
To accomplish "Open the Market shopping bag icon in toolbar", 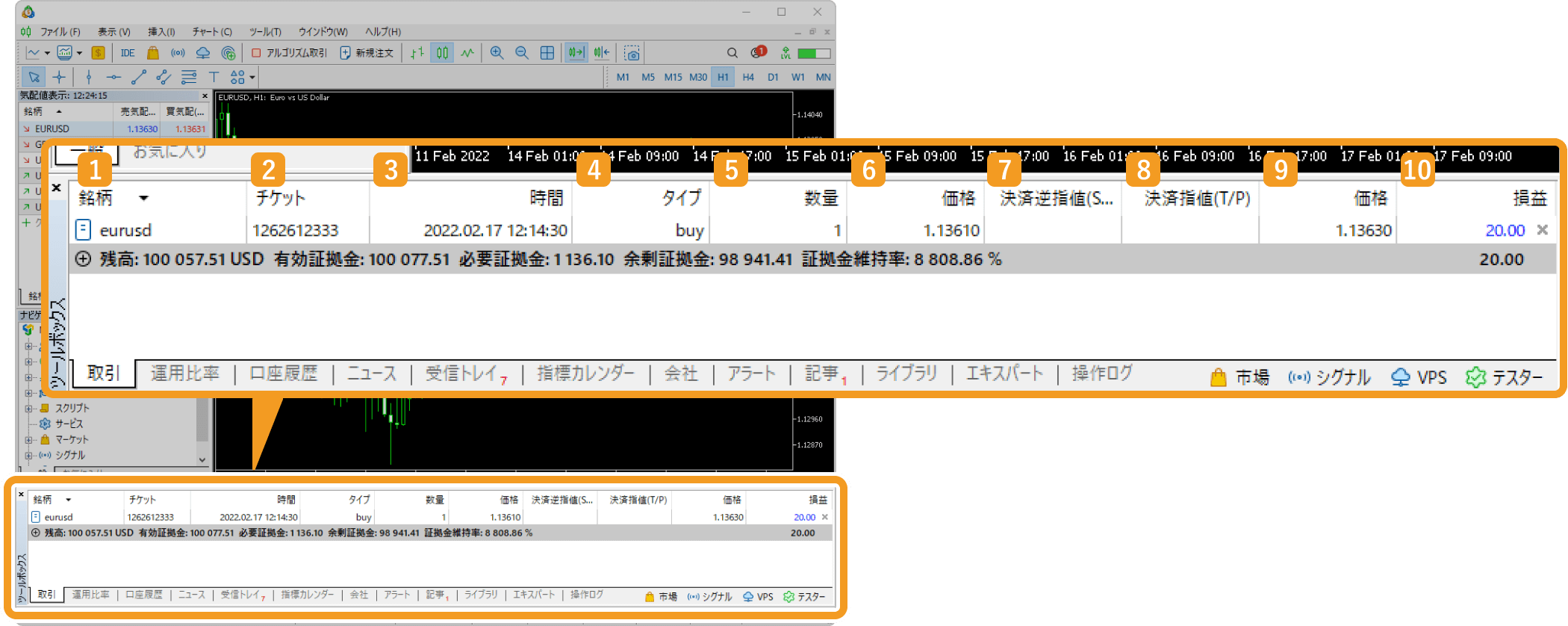I will tap(153, 53).
